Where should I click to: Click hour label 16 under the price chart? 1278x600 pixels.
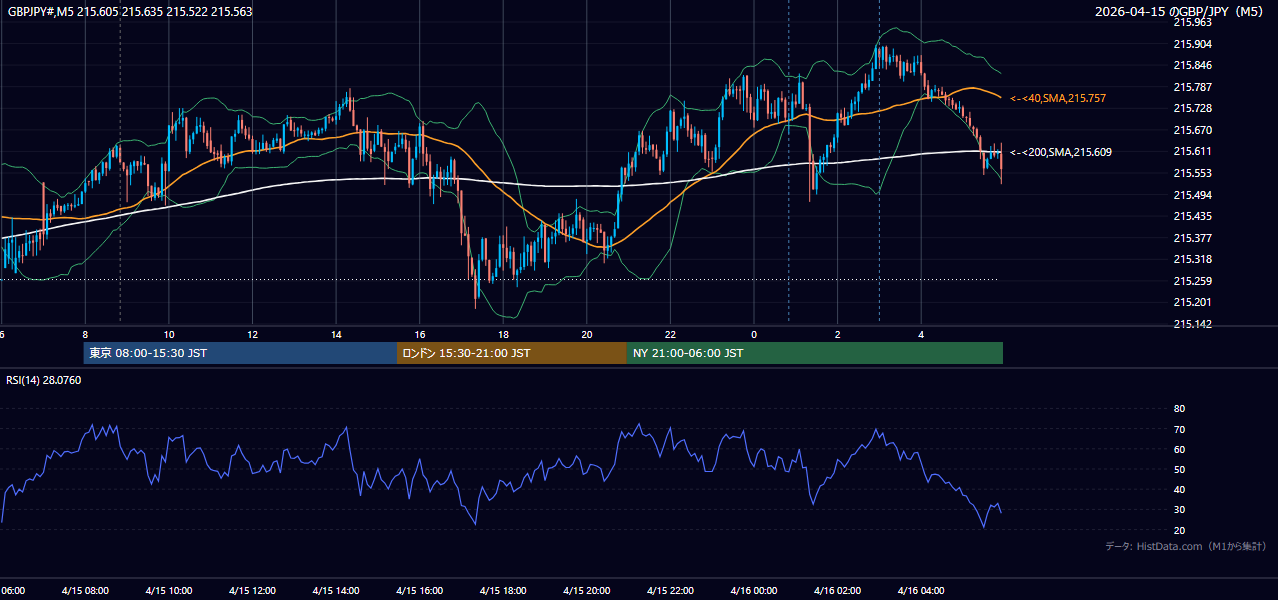[x=420, y=334]
